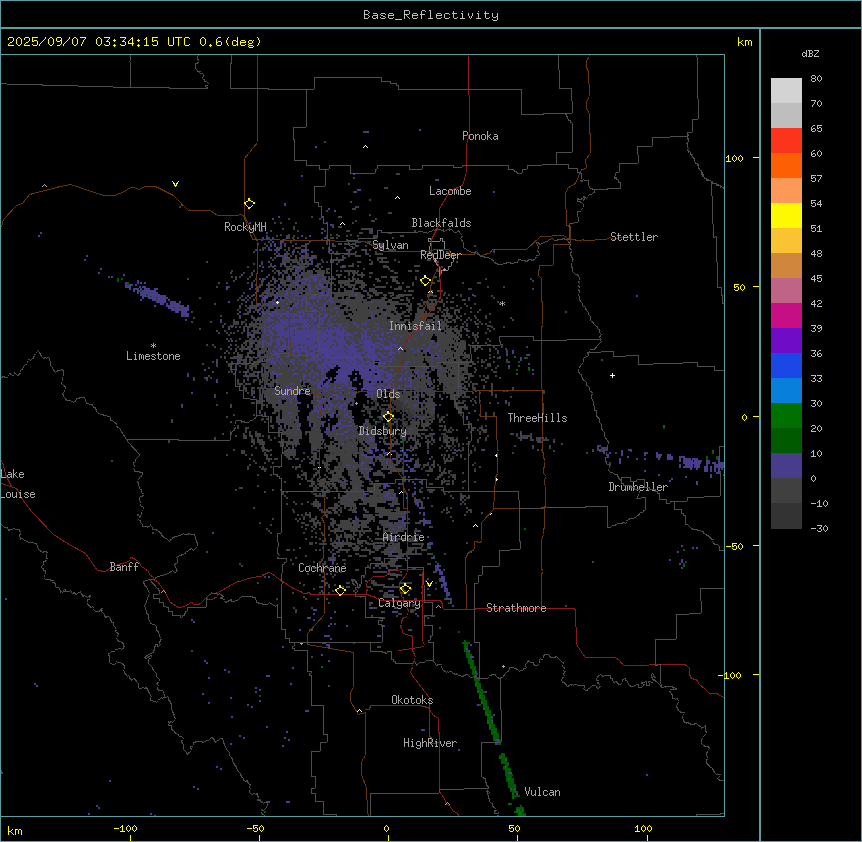Click the white plus marker north of Drumheller

(612, 375)
